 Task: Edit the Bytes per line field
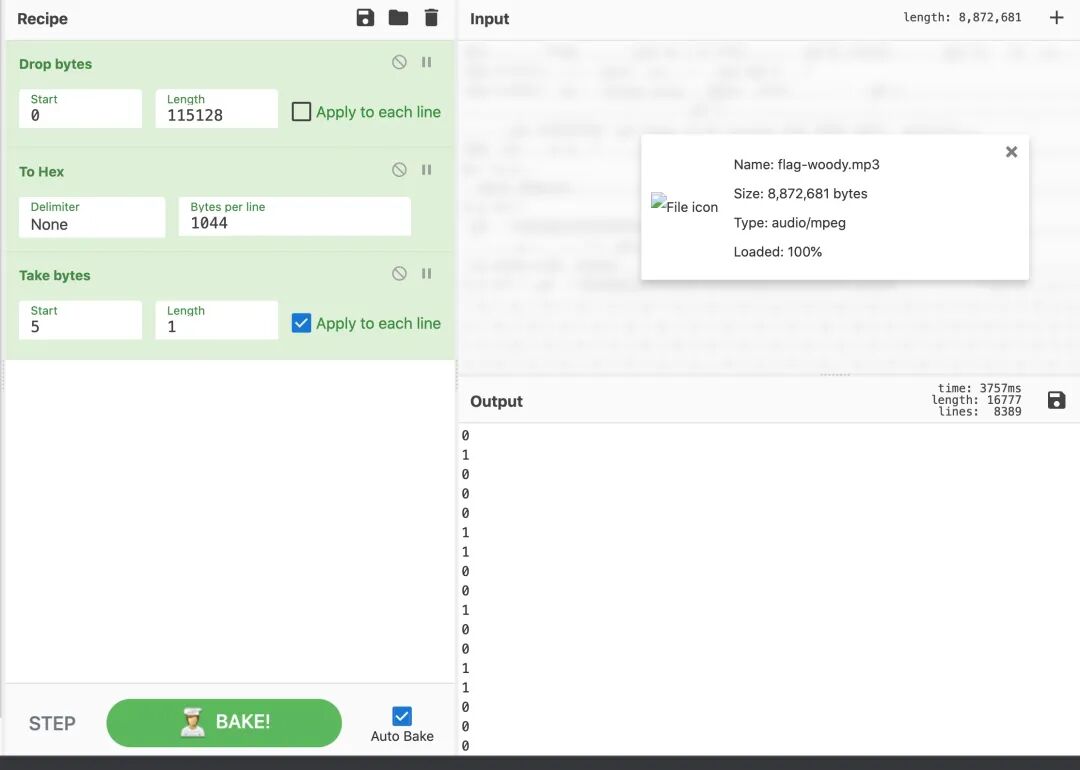295,216
